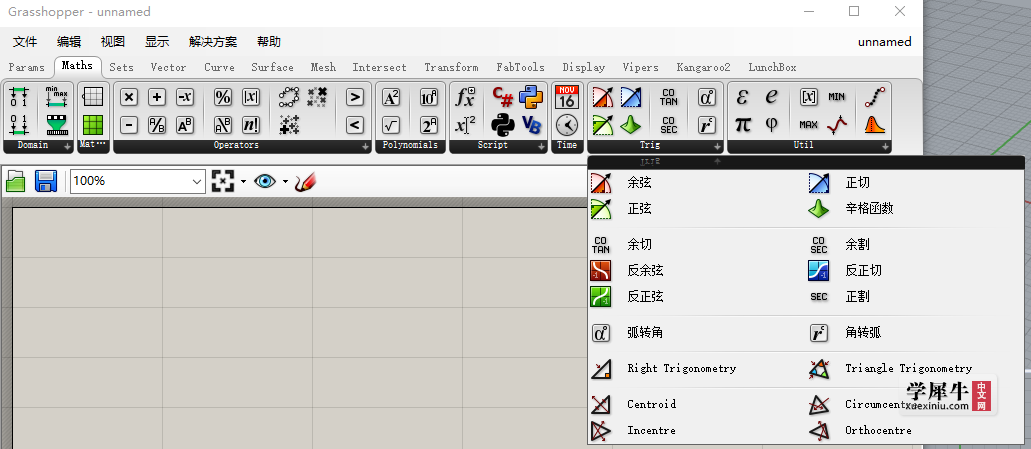Switch to the Vector tab
Image resolution: width=1031 pixels, height=449 pixels.
point(168,67)
